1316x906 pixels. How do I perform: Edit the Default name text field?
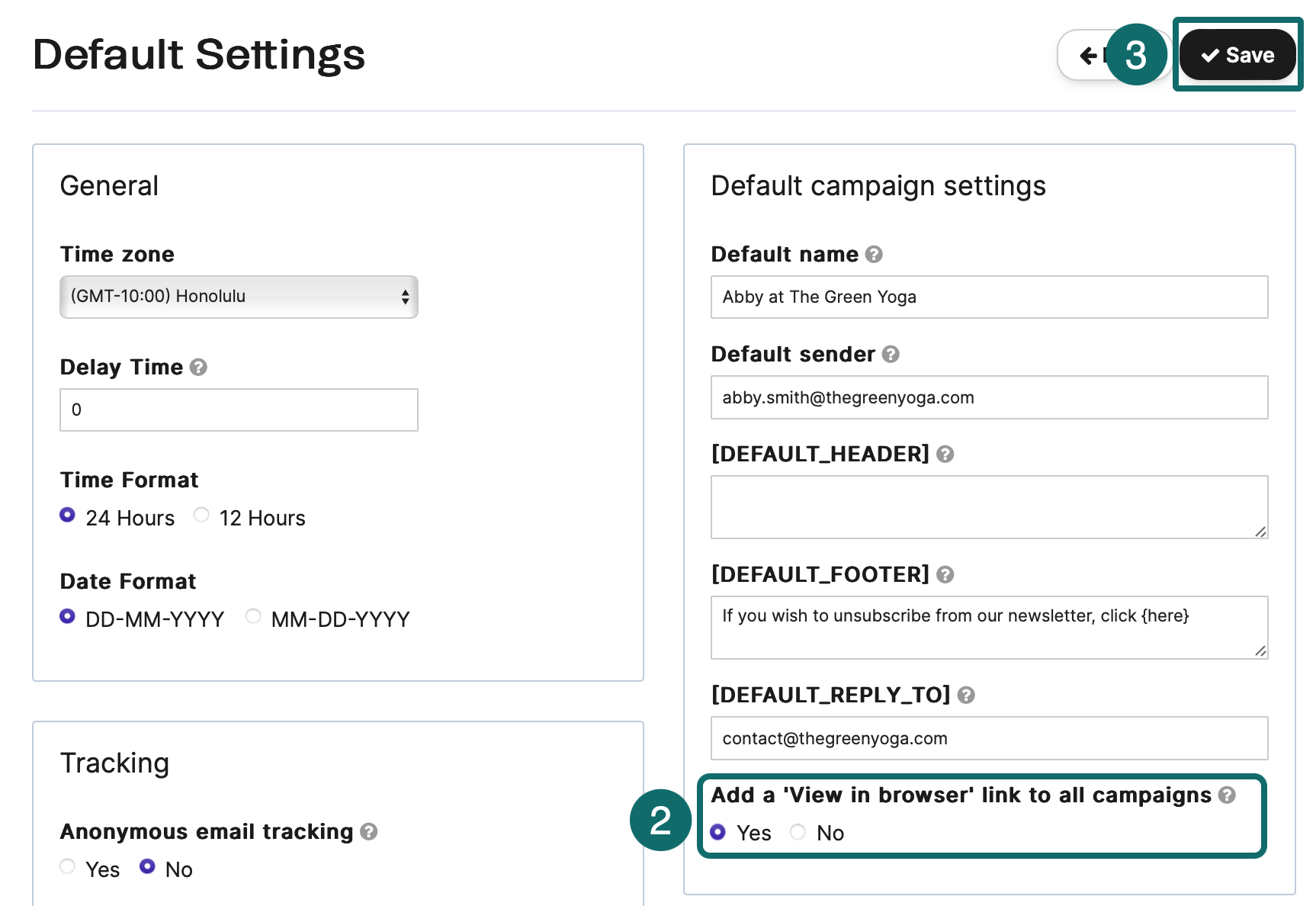point(989,297)
